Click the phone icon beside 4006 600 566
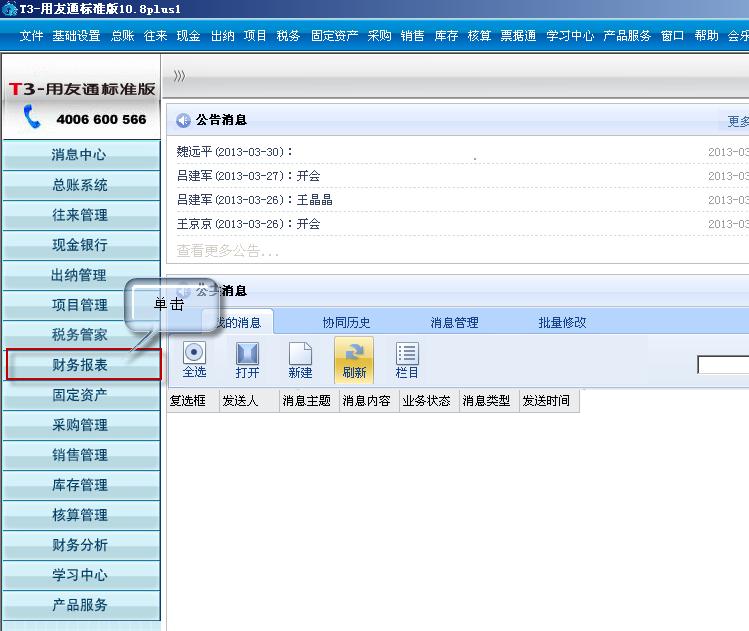Image resolution: width=749 pixels, height=631 pixels. pyautogui.click(x=32, y=117)
